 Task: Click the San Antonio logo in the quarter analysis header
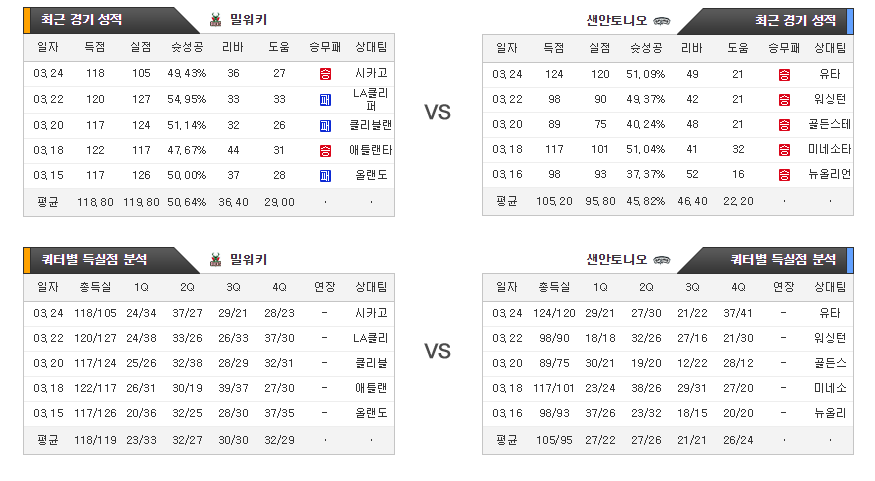pos(661,260)
